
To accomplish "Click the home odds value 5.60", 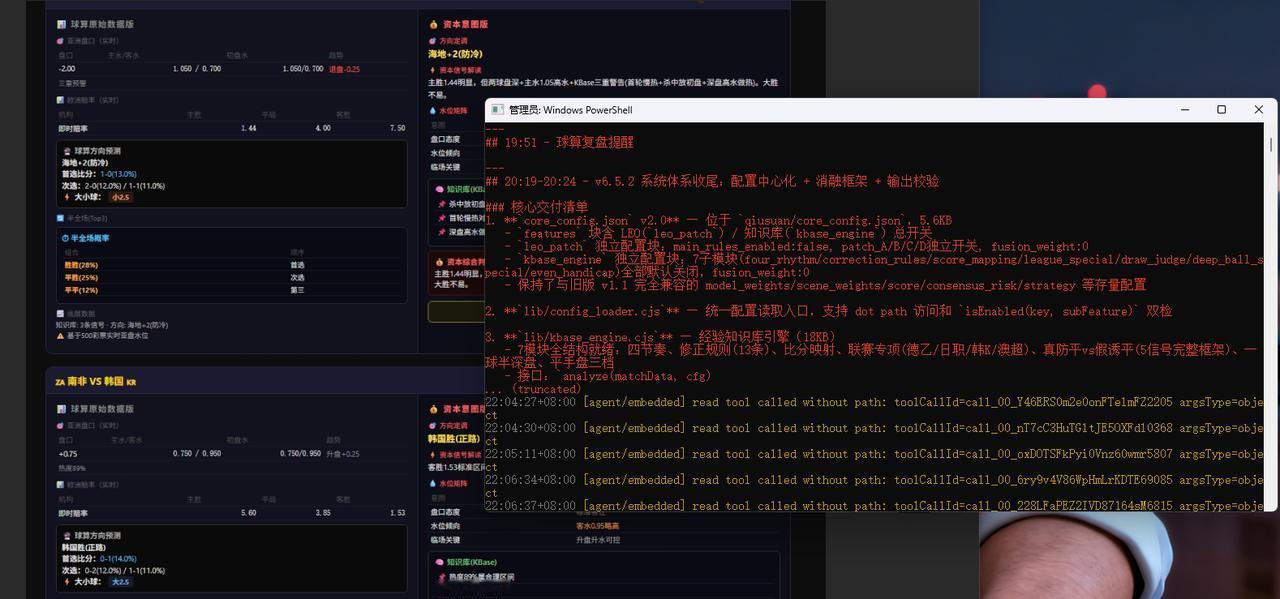I will coord(248,513).
